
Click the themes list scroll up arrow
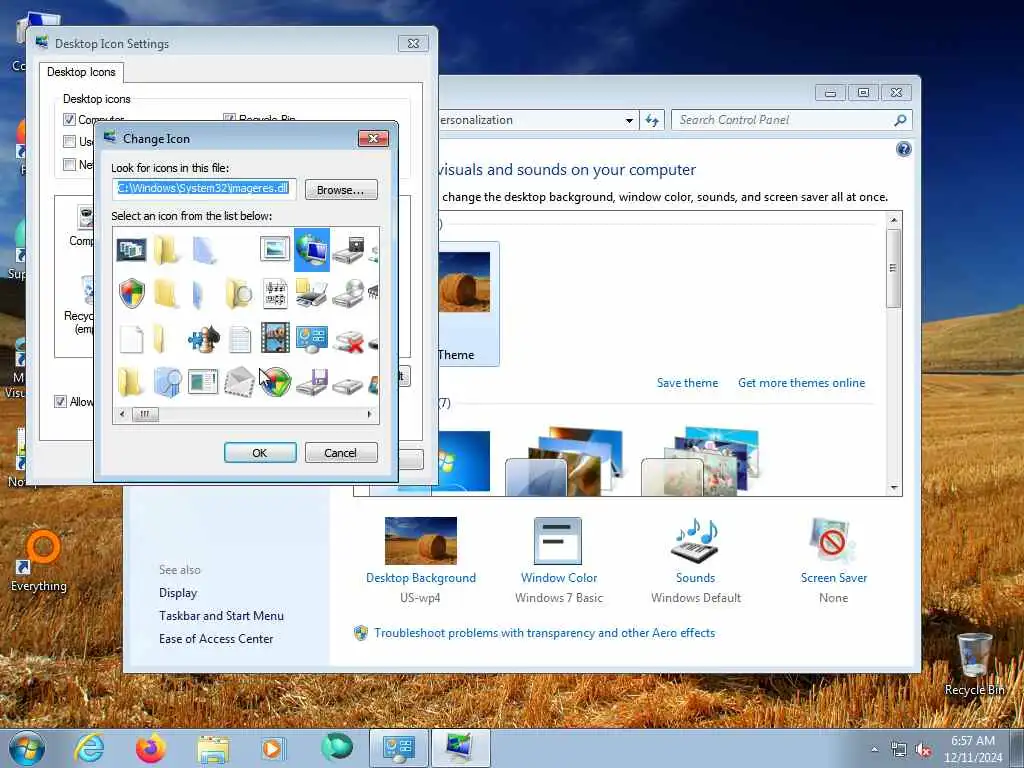(894, 220)
